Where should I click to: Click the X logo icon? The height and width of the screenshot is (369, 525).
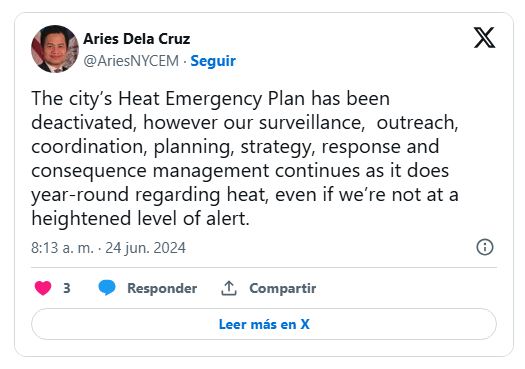pyautogui.click(x=484, y=38)
